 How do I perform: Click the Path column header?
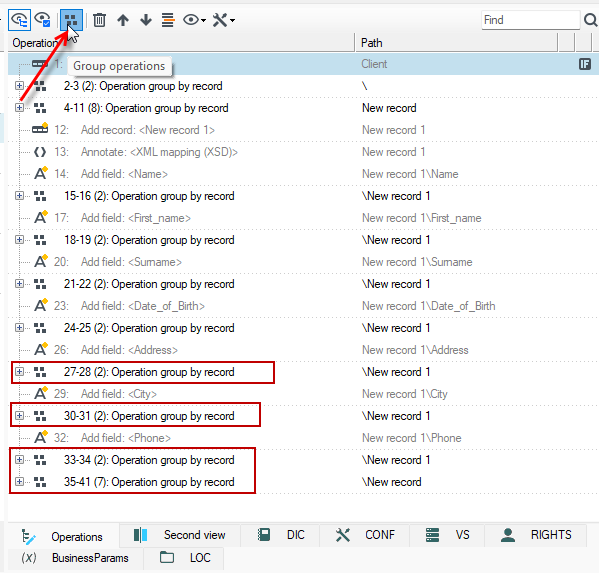pos(456,43)
